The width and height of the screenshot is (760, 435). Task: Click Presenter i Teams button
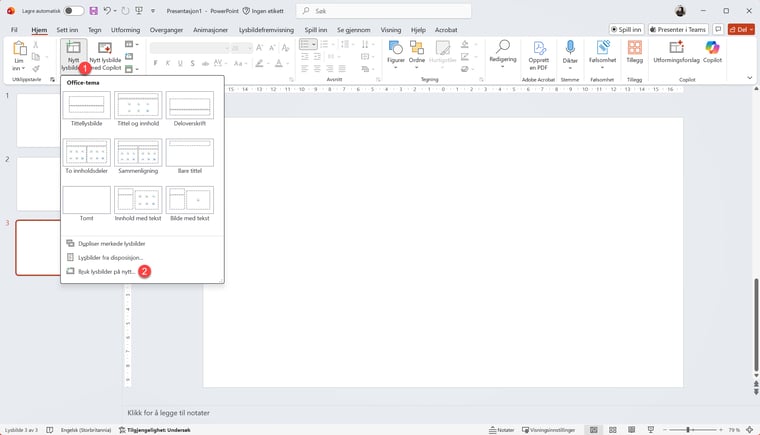coord(678,30)
